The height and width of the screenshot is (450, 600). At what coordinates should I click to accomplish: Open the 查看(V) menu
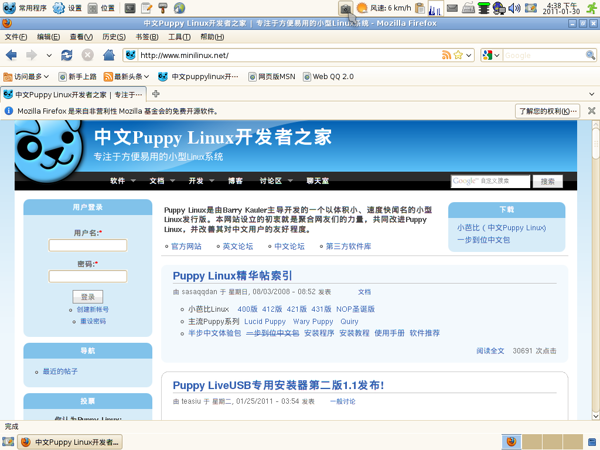coord(81,37)
